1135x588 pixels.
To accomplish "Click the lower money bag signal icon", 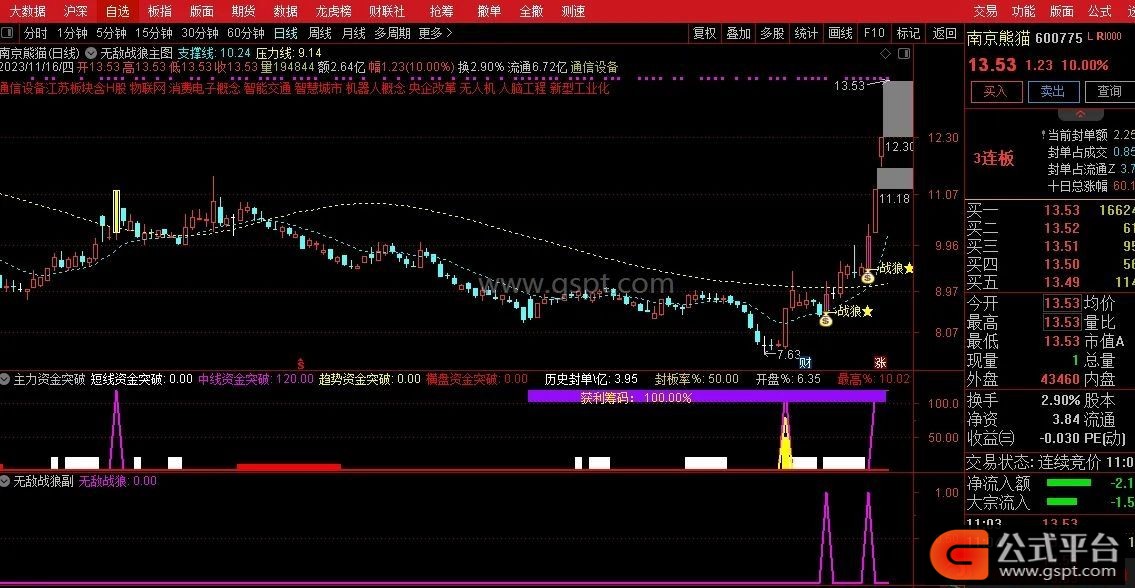I will pyautogui.click(x=825, y=319).
